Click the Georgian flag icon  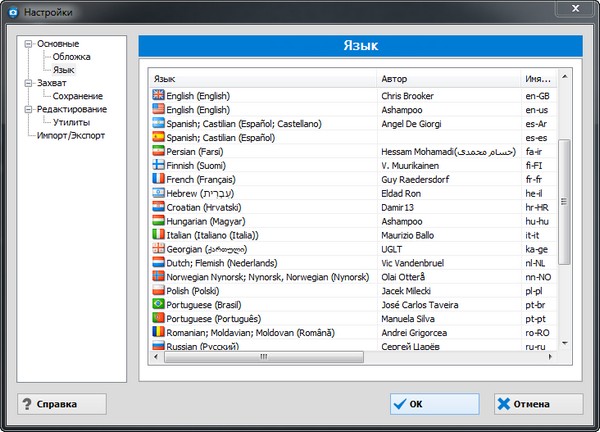point(157,248)
